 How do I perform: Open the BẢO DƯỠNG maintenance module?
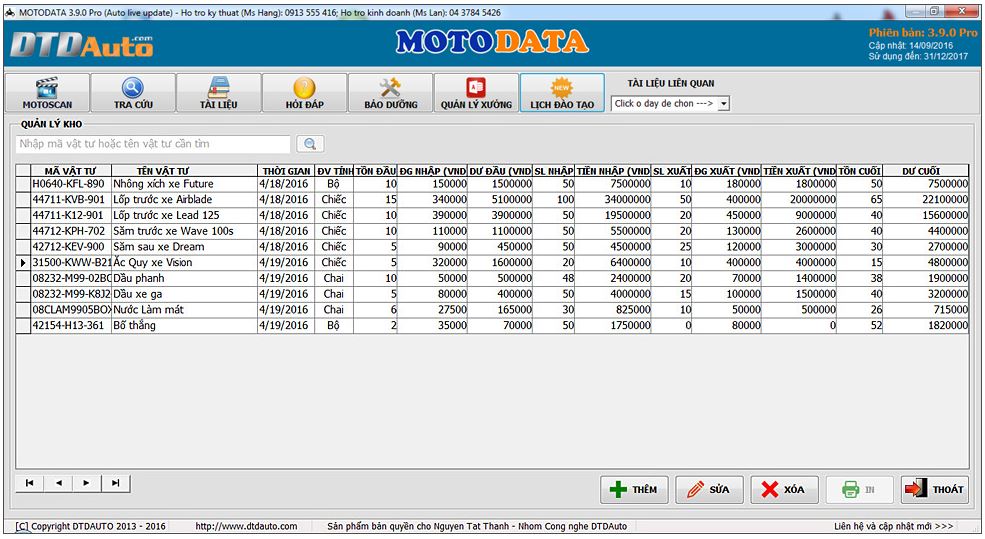(391, 93)
